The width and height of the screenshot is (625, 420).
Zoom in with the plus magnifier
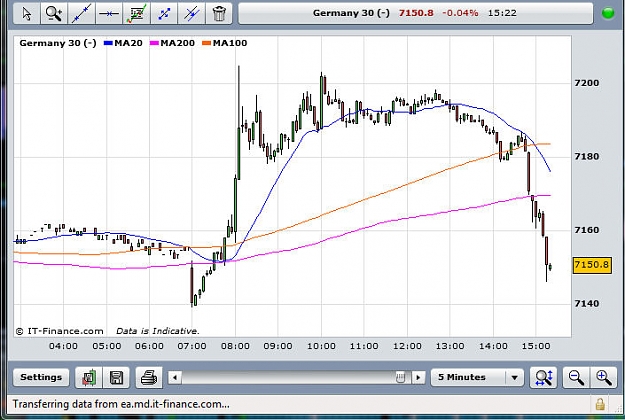click(603, 377)
